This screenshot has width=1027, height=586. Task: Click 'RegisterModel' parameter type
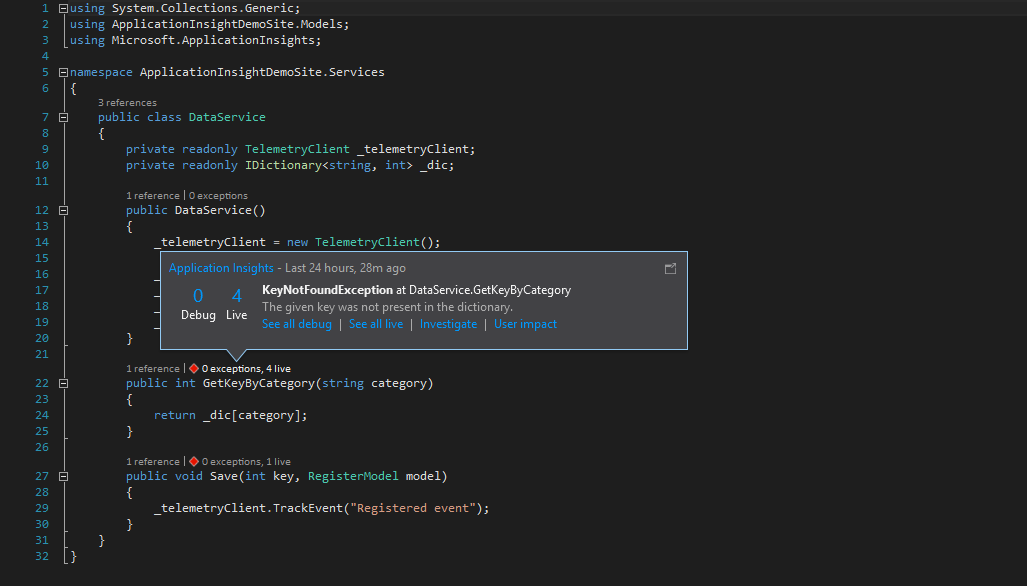[353, 476]
